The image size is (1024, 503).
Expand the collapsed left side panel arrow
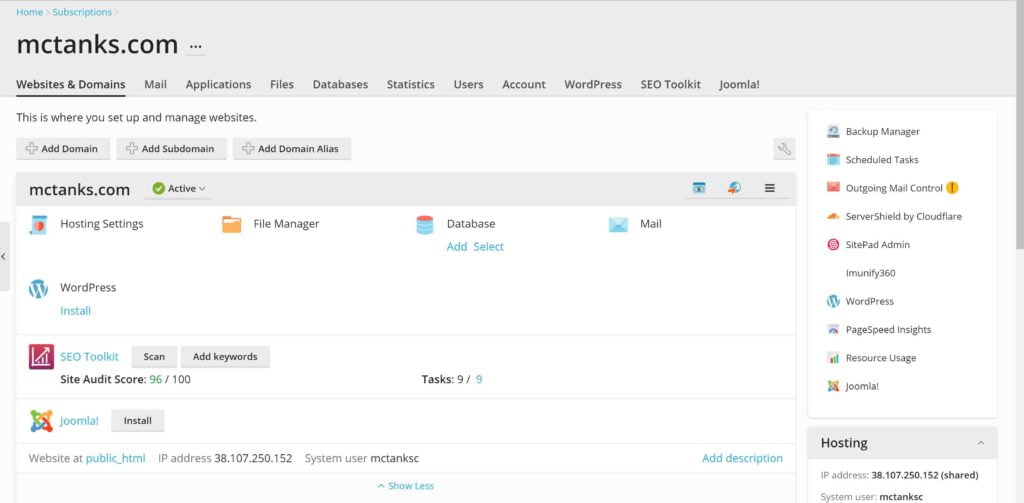(x=4, y=257)
